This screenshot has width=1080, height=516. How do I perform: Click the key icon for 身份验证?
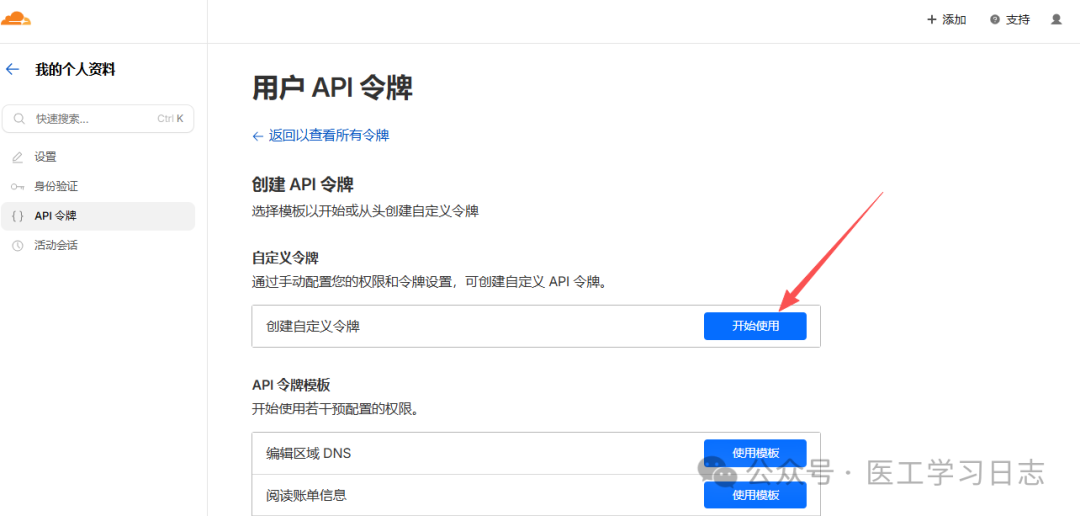(x=17, y=186)
